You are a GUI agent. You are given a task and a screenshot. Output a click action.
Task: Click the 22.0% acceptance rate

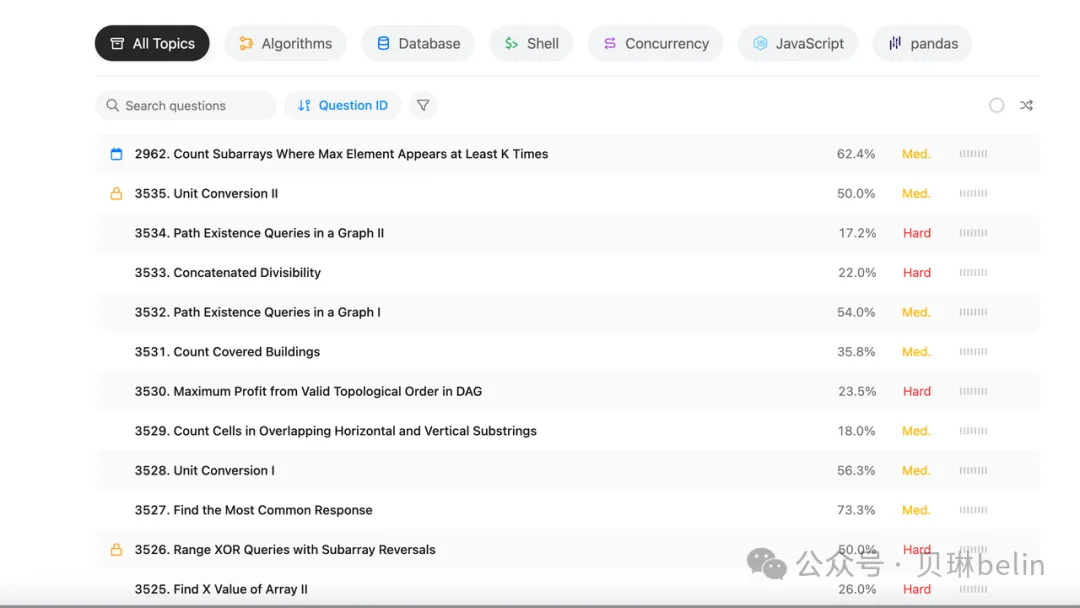[858, 273]
